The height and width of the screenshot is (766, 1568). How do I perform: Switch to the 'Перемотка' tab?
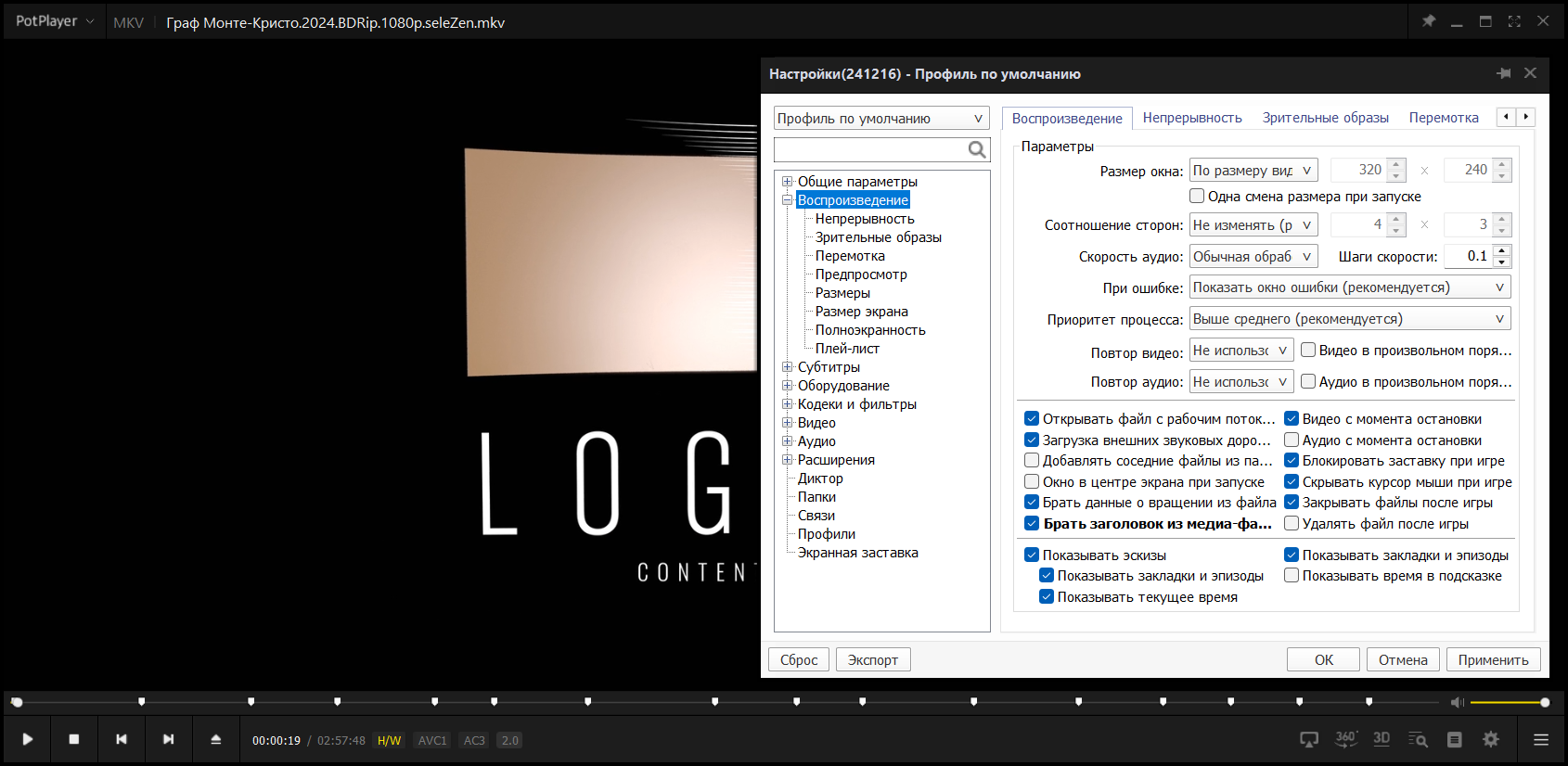[x=1444, y=118]
